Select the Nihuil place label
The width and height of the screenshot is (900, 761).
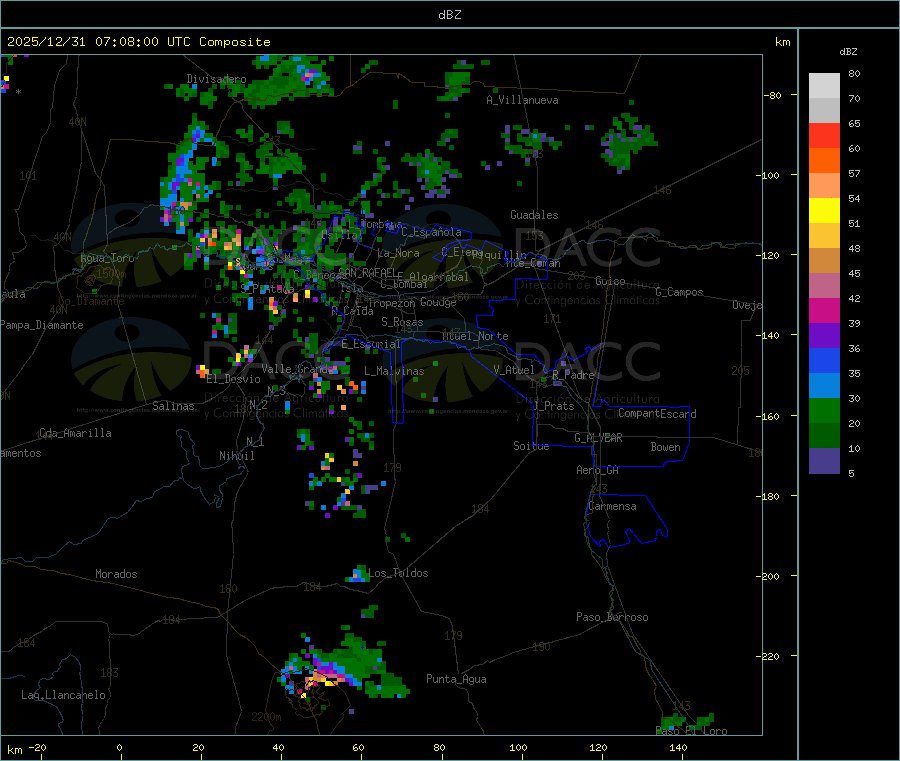pyautogui.click(x=237, y=456)
